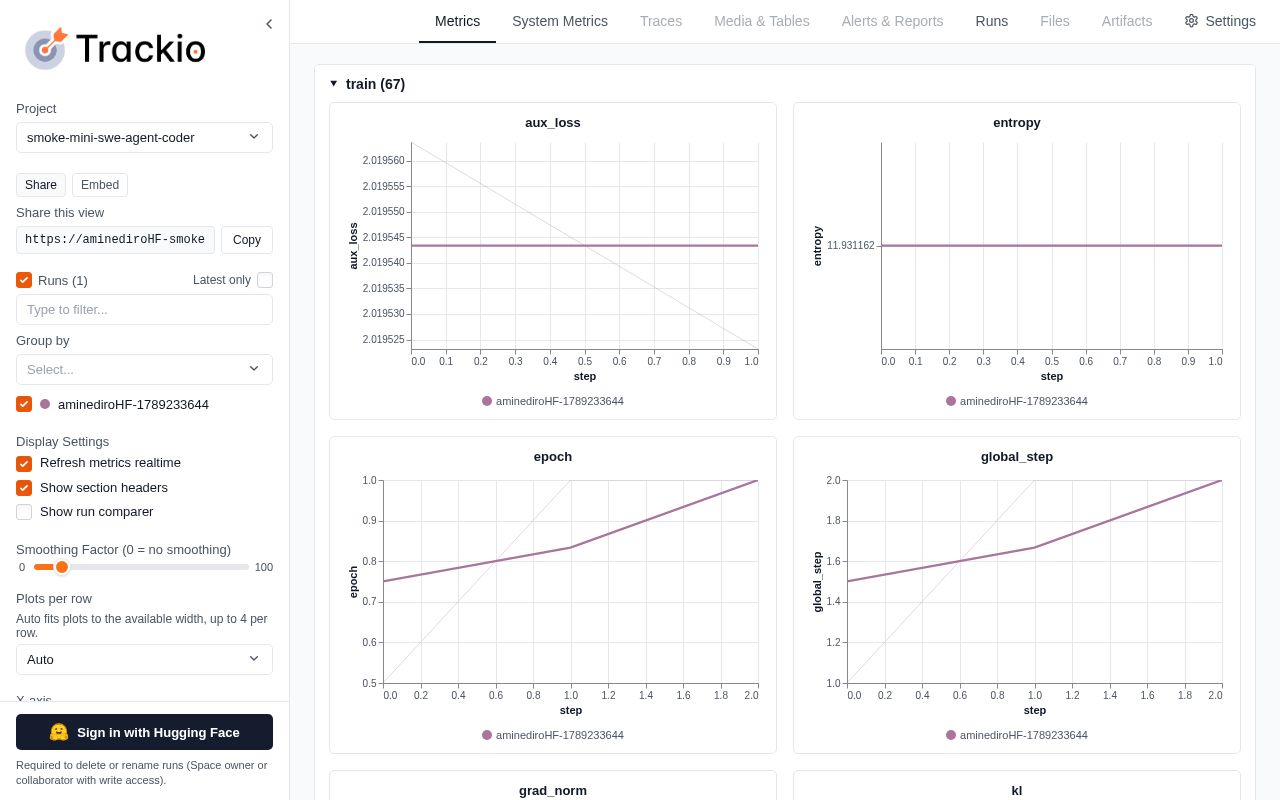The height and width of the screenshot is (800, 1280).
Task: Click epoch chart legend entry aminediroHF-1789233644
Action: tap(553, 735)
